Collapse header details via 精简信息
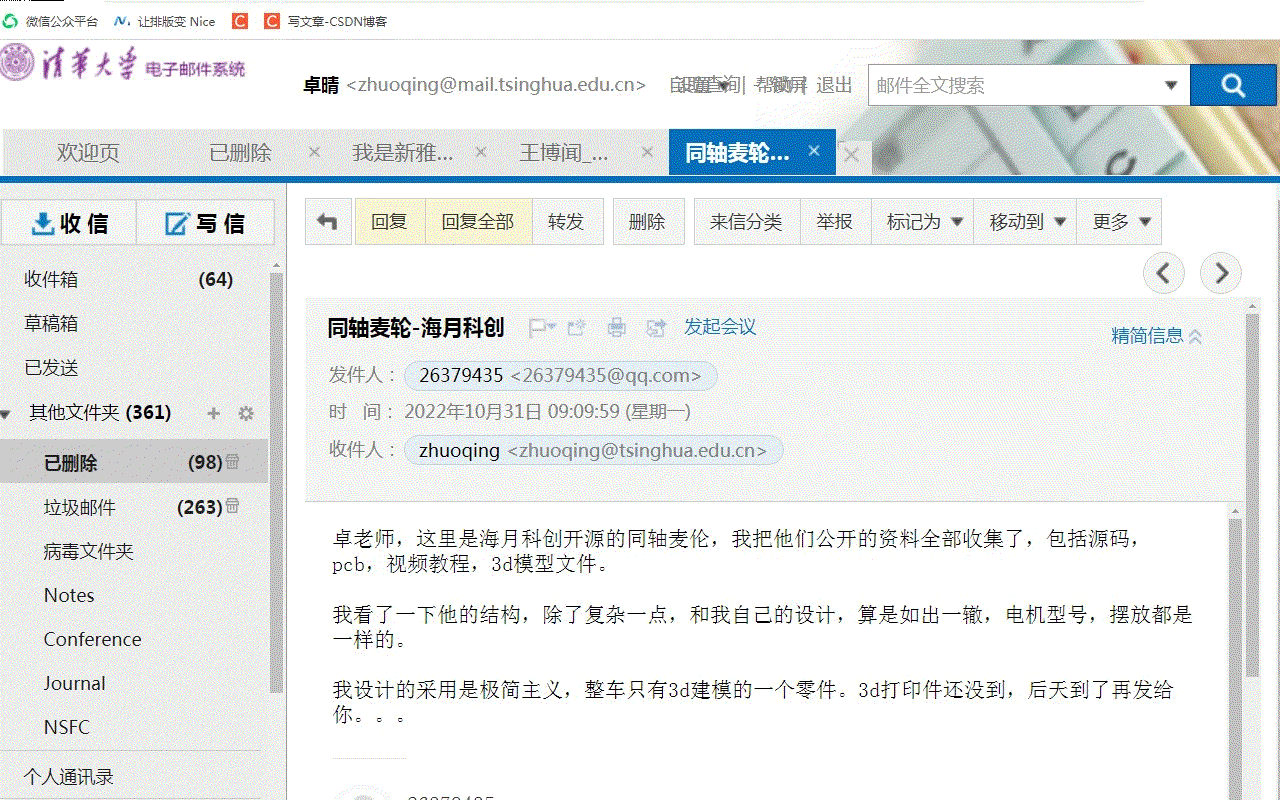This screenshot has height=800, width=1280. pos(1157,336)
